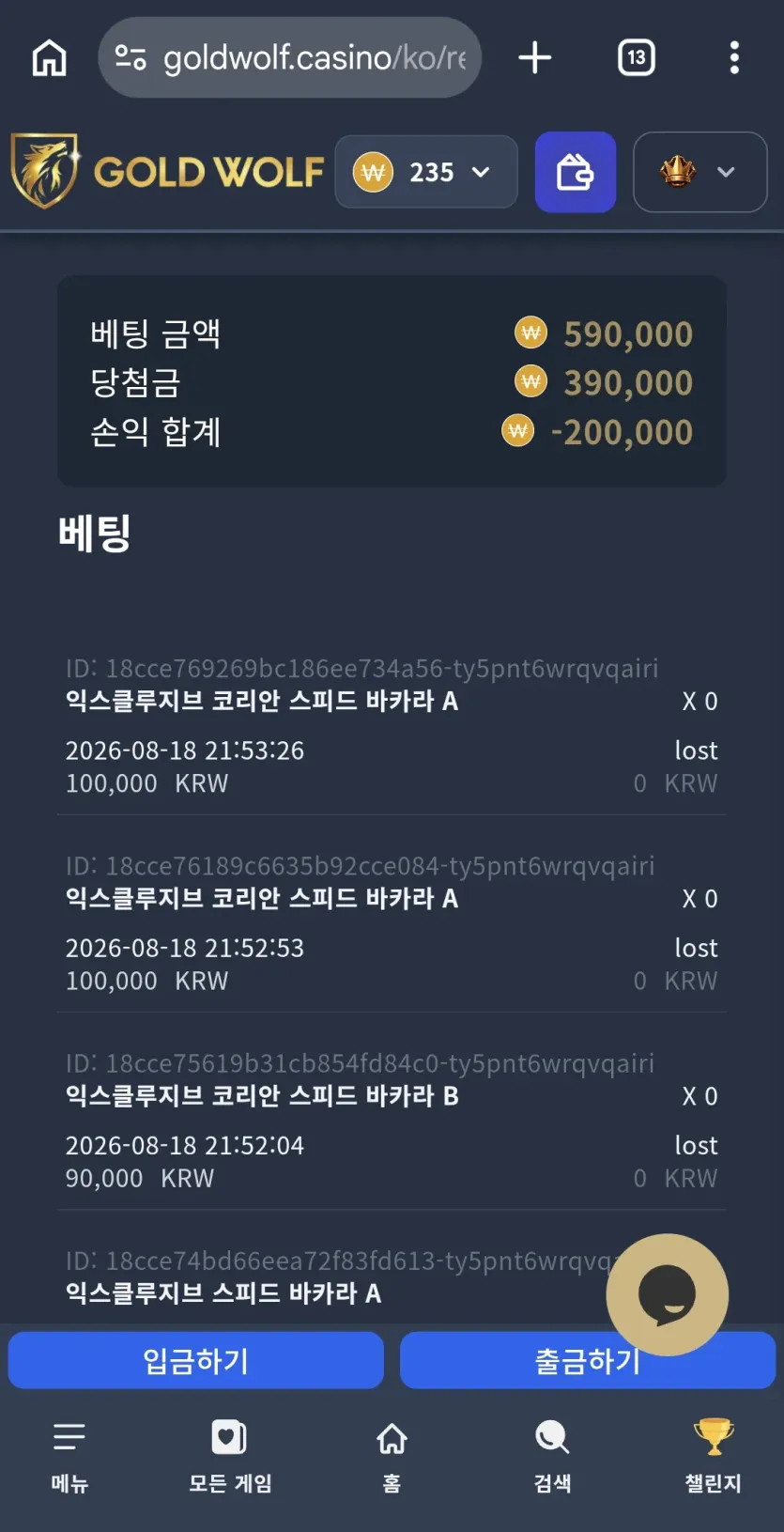Screen dimensions: 784x1532
Task: Open the 검색 search tab
Action: click(552, 1457)
